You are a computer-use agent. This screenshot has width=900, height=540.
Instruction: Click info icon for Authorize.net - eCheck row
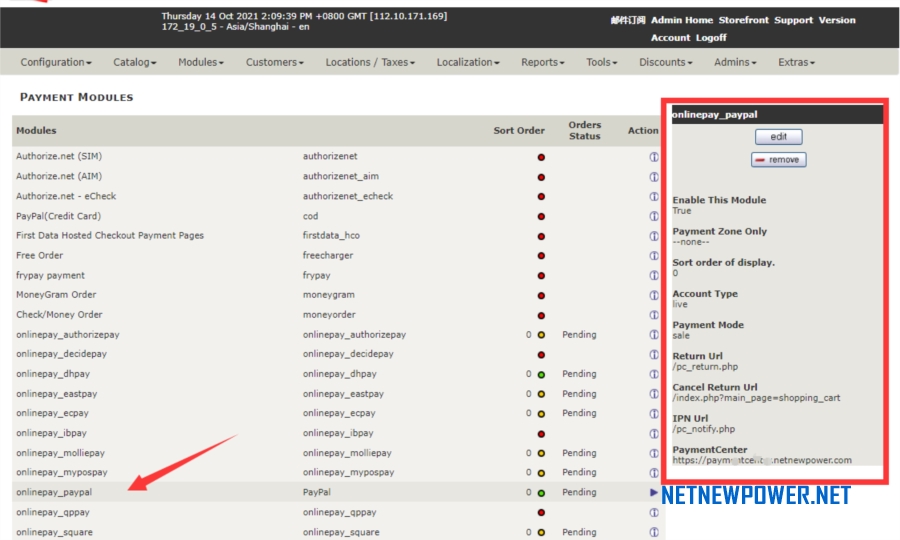click(654, 196)
